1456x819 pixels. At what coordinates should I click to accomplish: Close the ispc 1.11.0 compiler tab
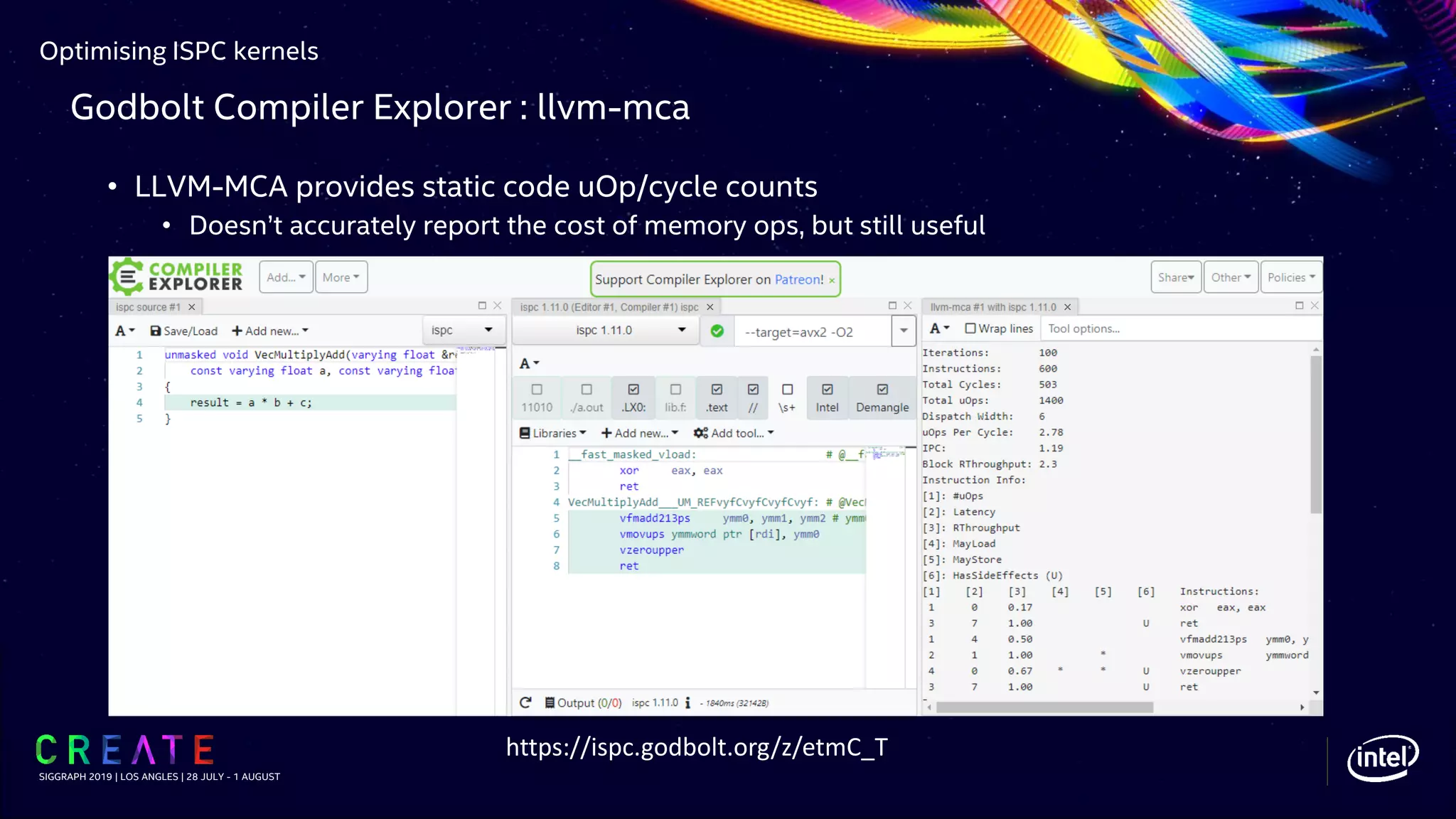tap(710, 307)
